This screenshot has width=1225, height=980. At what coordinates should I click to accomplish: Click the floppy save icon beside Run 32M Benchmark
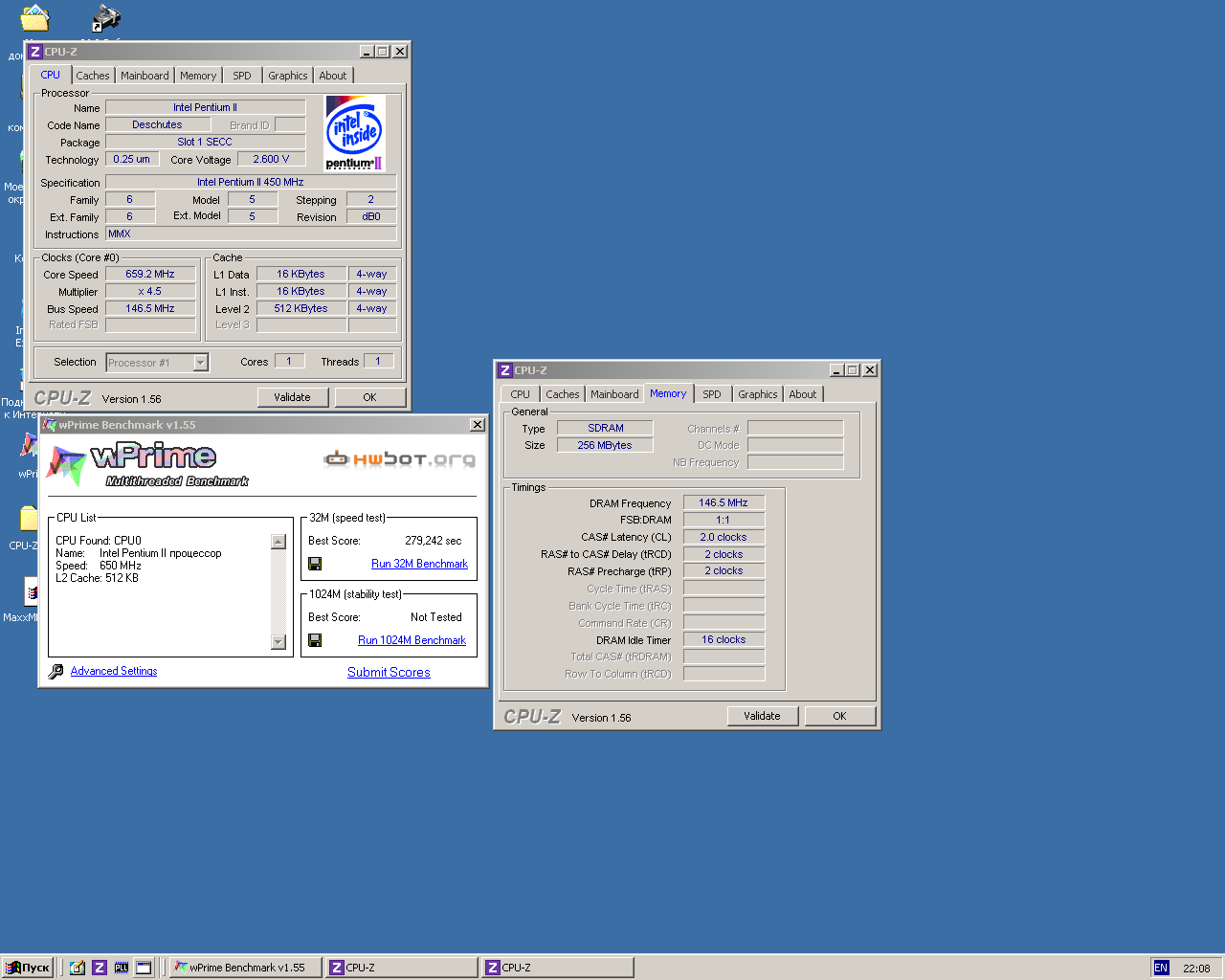pyautogui.click(x=315, y=564)
